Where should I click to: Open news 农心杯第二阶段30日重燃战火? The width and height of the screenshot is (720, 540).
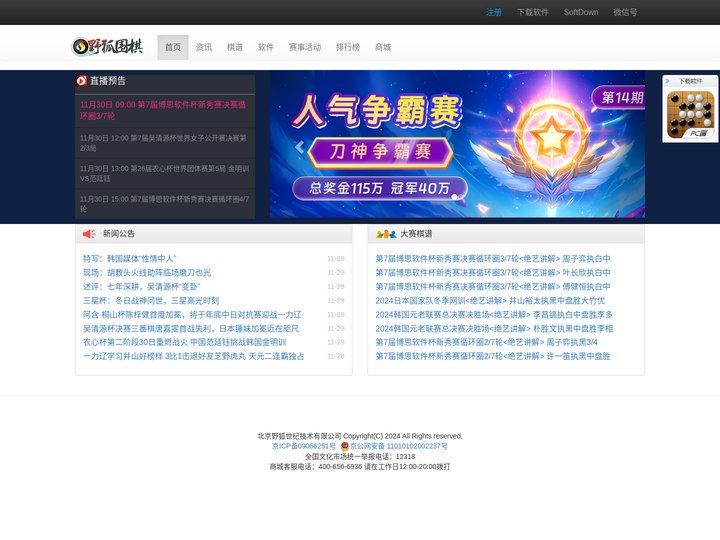pyautogui.click(x=184, y=342)
